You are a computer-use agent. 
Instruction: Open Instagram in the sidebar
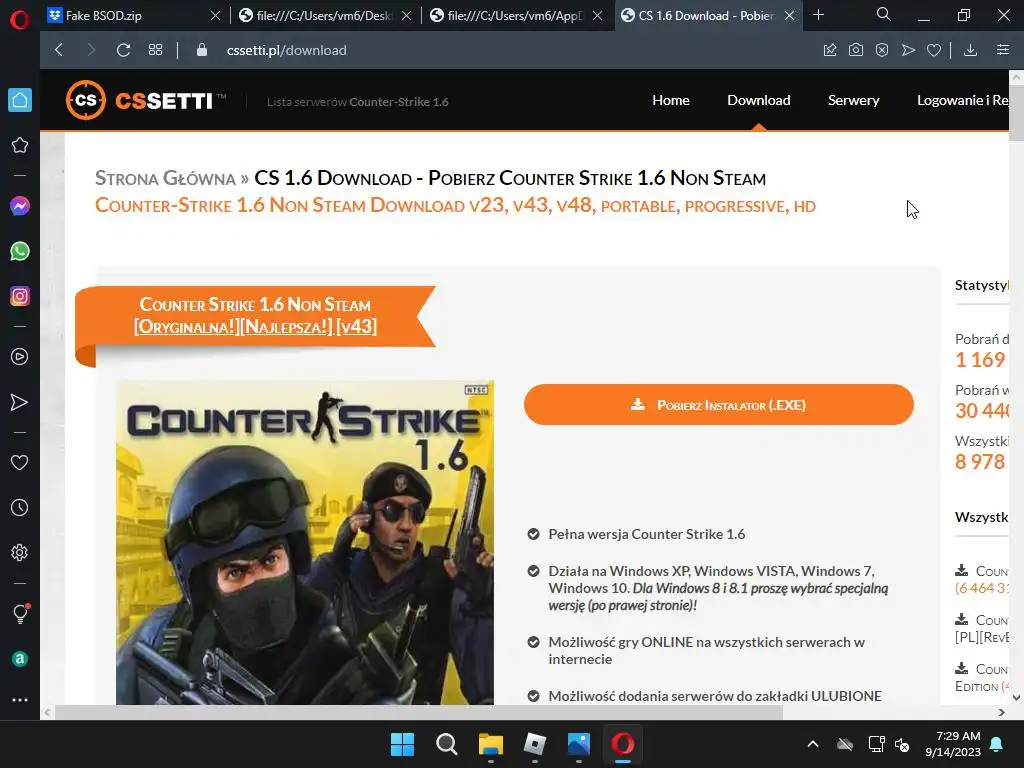pos(20,296)
